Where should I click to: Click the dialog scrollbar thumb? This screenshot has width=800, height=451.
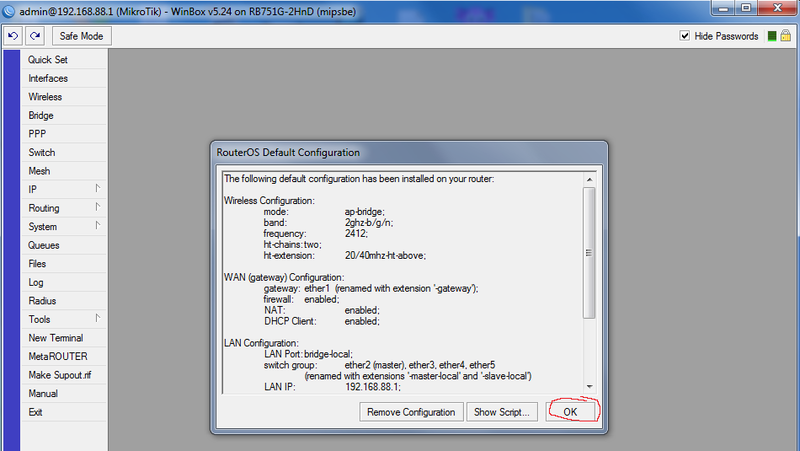(589, 253)
